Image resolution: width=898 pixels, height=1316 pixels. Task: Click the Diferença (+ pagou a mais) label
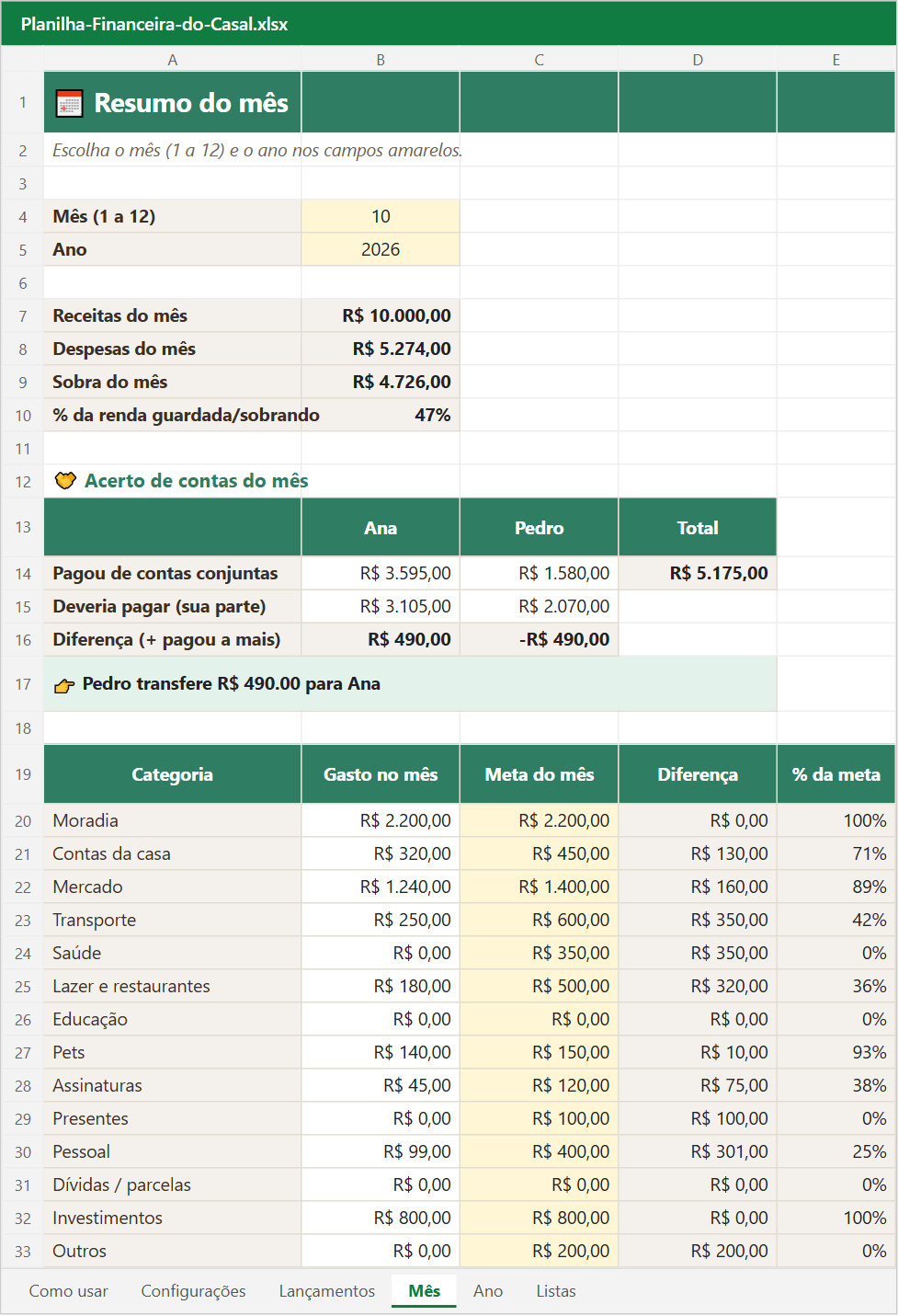point(173,639)
